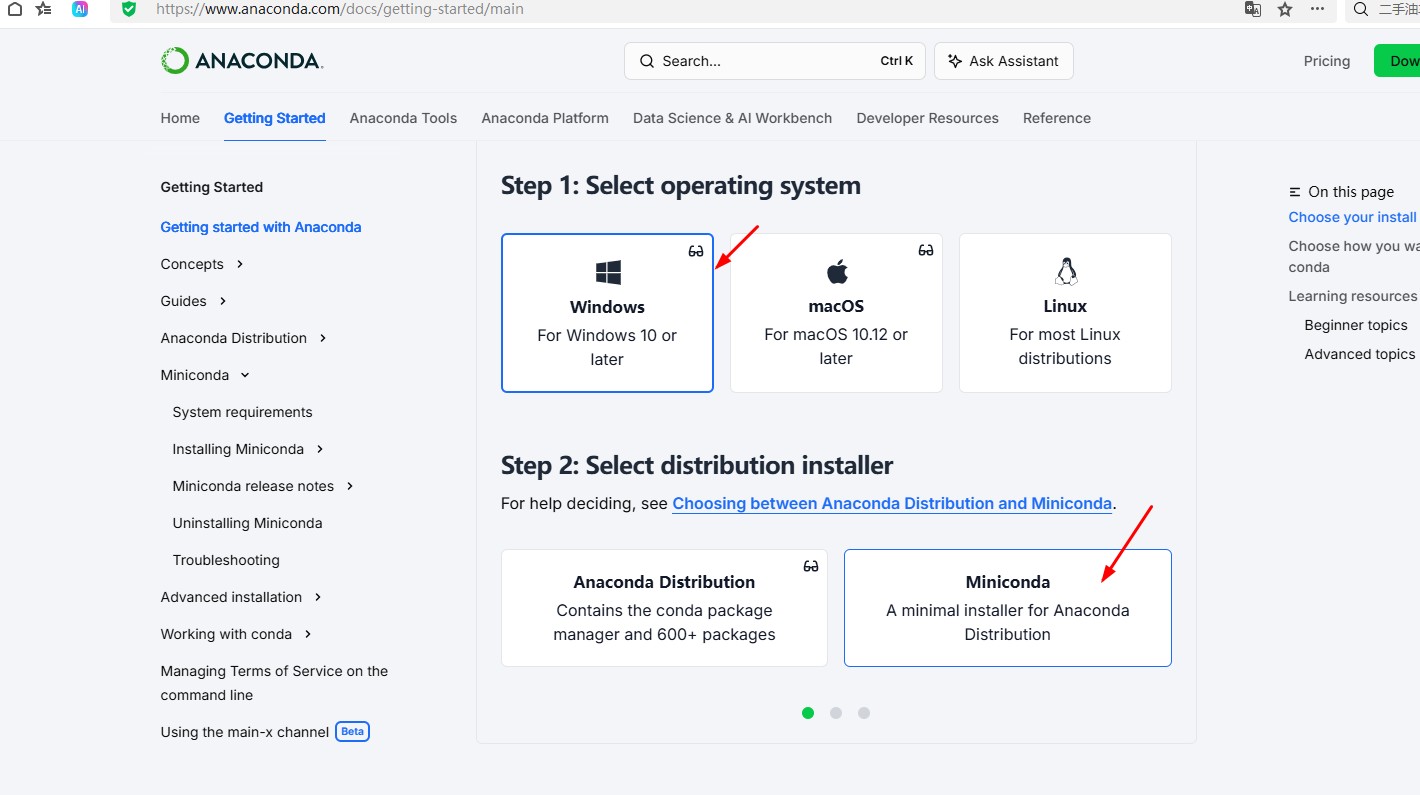The width and height of the screenshot is (1420, 795).
Task: Open the browser three-dot more menu
Action: [x=1318, y=9]
